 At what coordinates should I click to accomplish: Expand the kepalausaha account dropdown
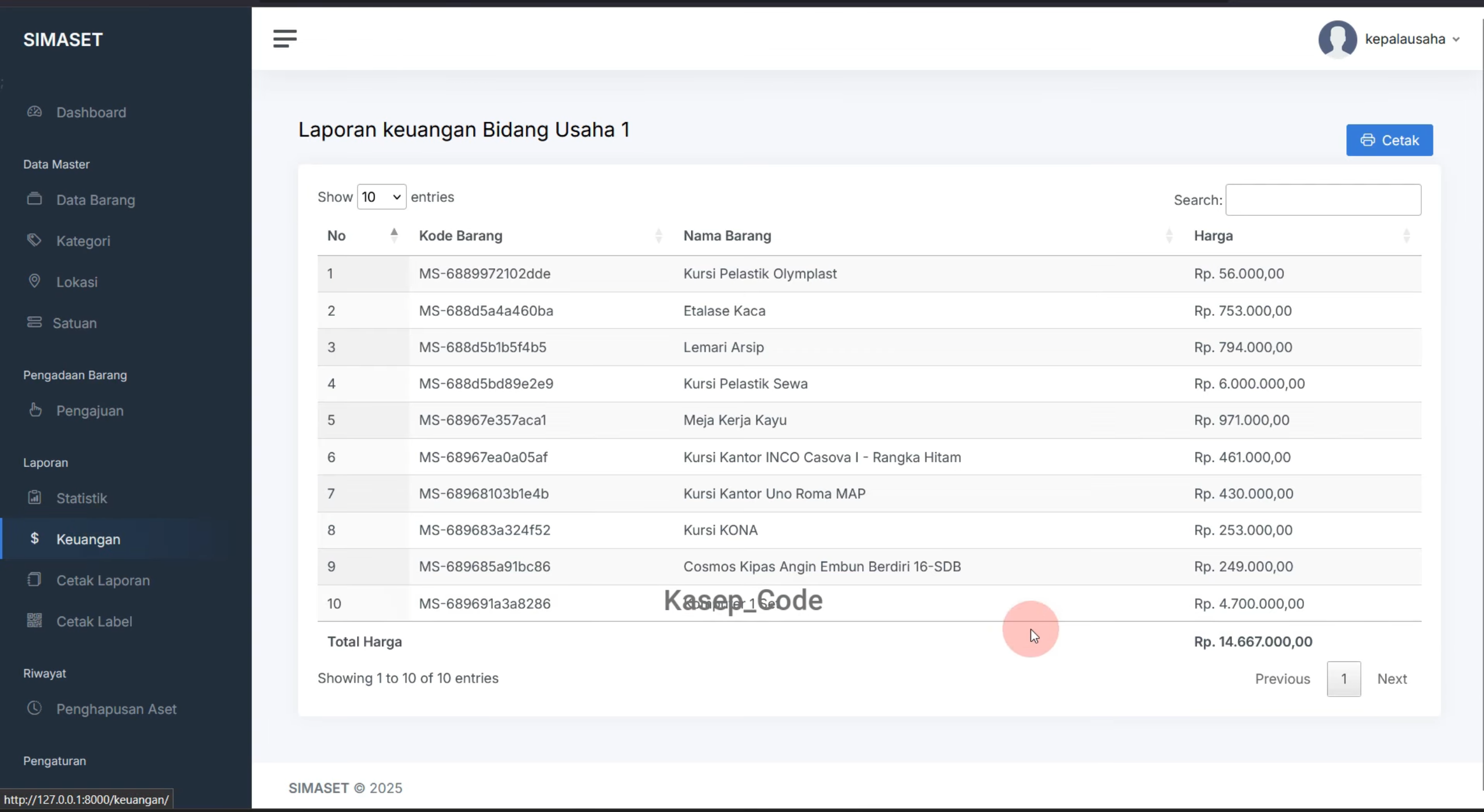1411,39
